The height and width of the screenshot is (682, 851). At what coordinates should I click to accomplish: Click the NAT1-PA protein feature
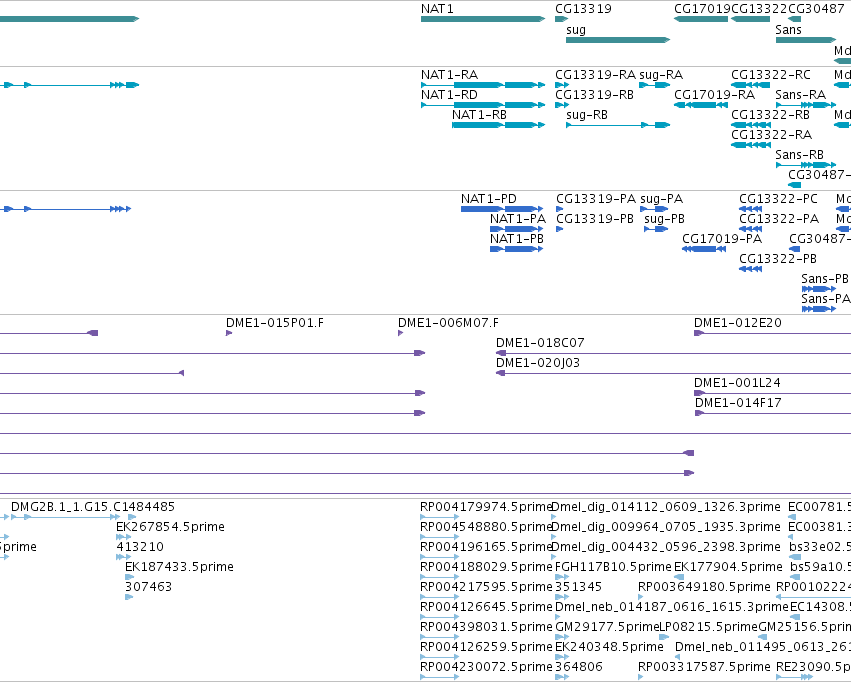(517, 229)
